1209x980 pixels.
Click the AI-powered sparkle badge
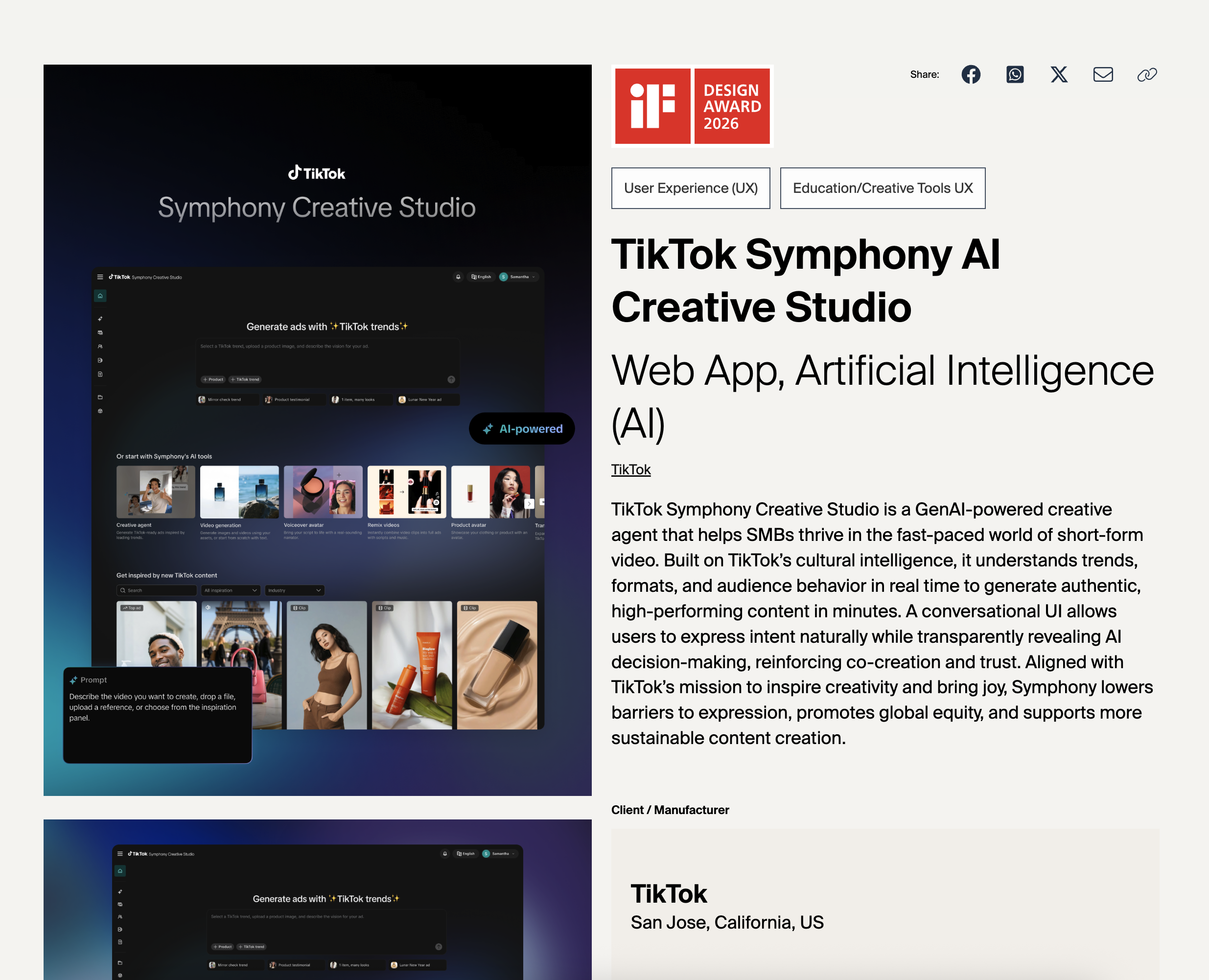click(x=521, y=428)
